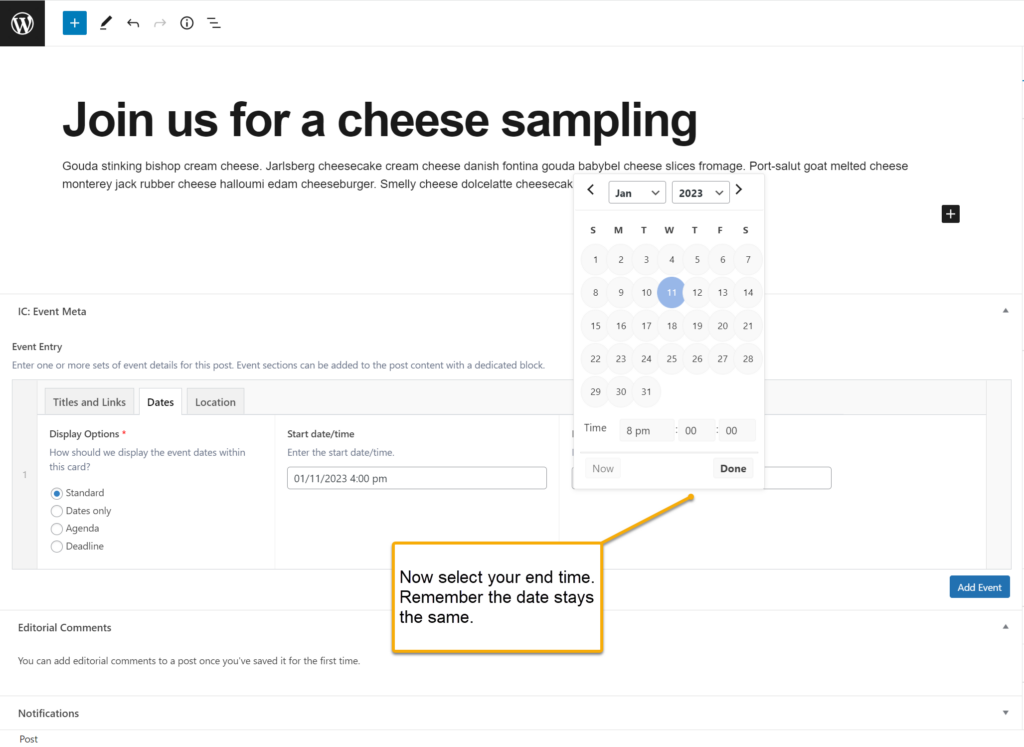Image resolution: width=1024 pixels, height=747 pixels.
Task: Go to previous month in calendar
Action: click(590, 189)
